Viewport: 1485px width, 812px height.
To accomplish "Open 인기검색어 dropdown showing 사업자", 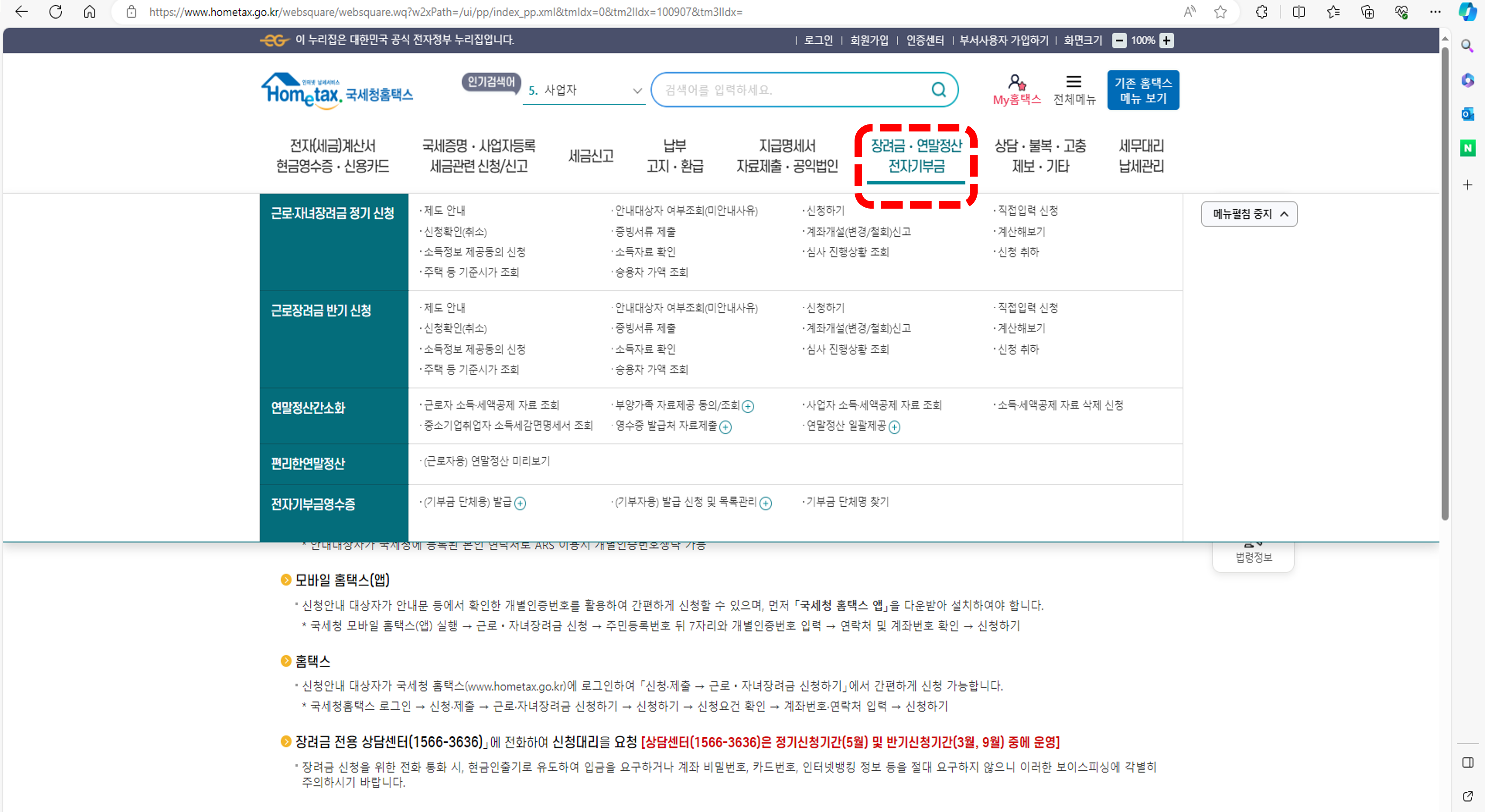I will [x=584, y=90].
